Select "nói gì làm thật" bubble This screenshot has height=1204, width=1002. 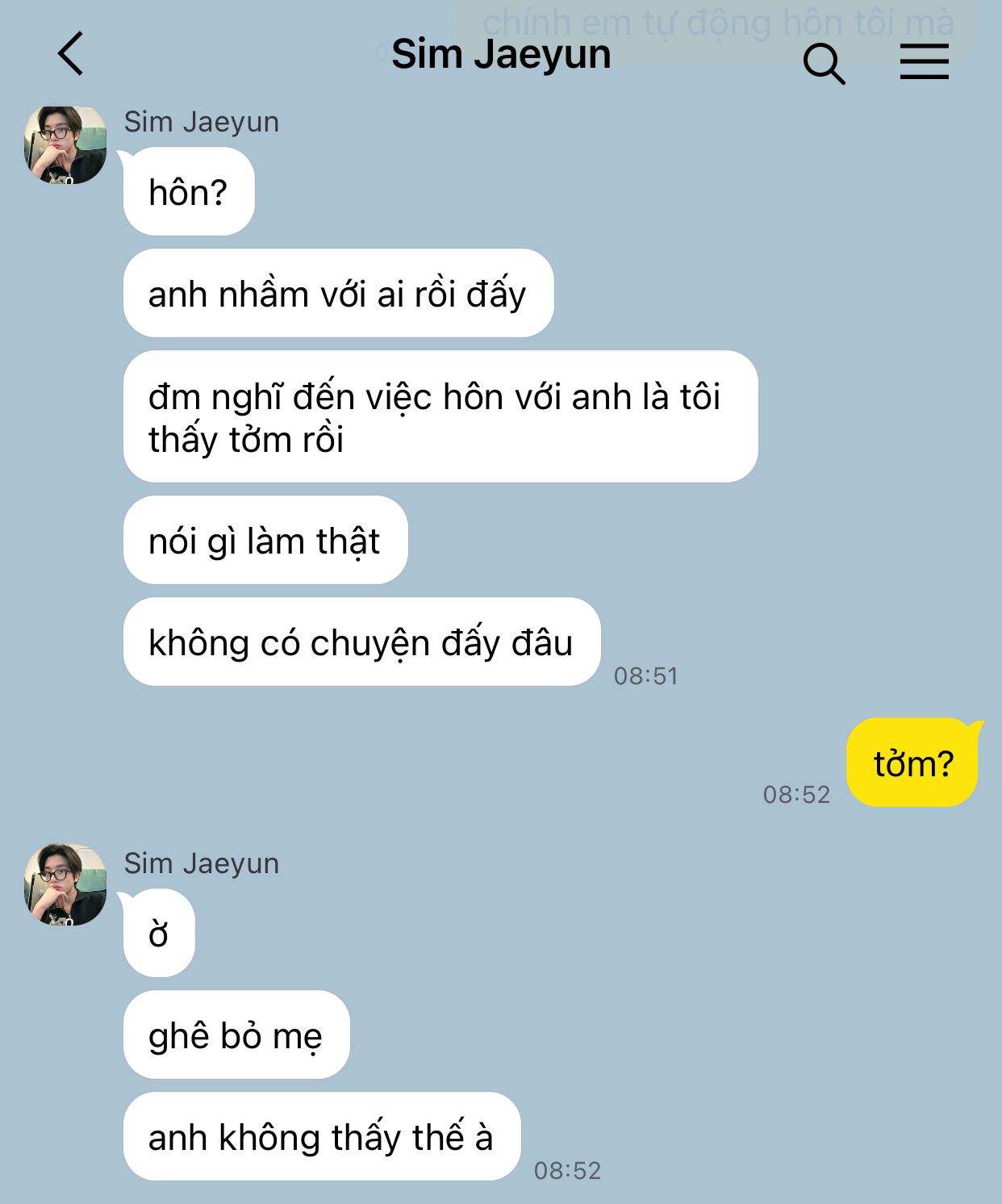pyautogui.click(x=265, y=540)
